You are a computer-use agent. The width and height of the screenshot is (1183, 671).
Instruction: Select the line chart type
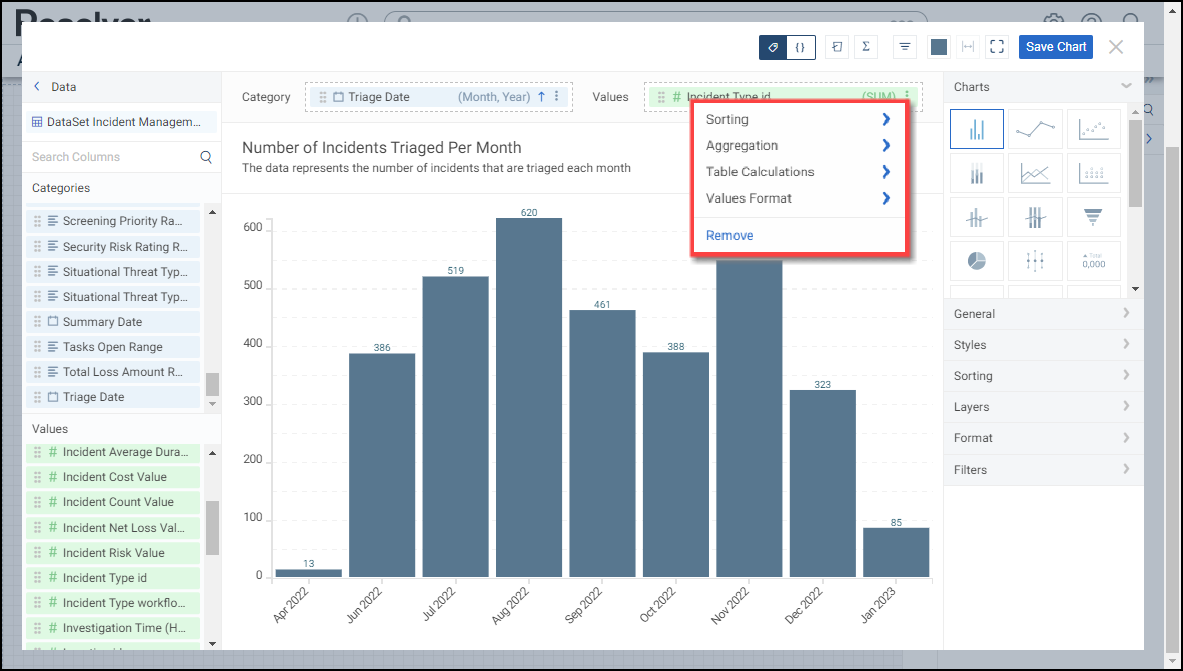click(1035, 129)
